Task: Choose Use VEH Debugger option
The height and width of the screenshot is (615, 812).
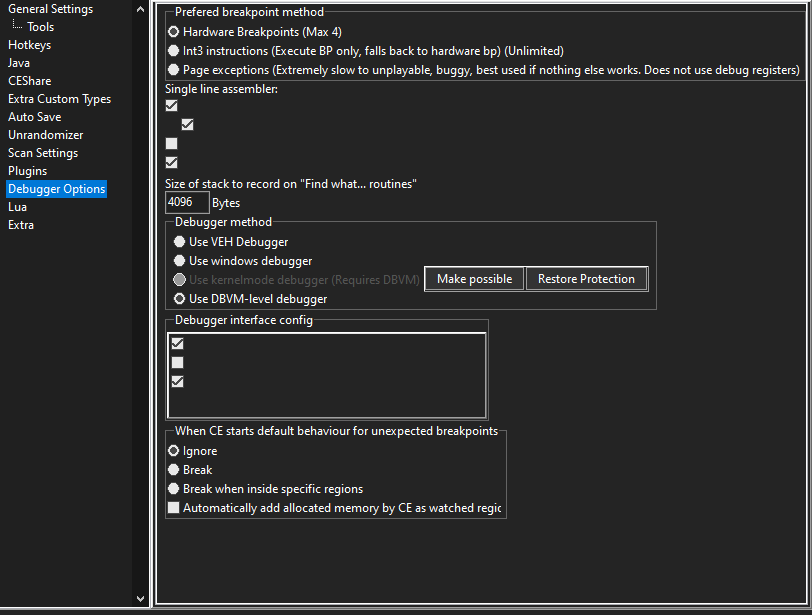Action: tap(180, 242)
